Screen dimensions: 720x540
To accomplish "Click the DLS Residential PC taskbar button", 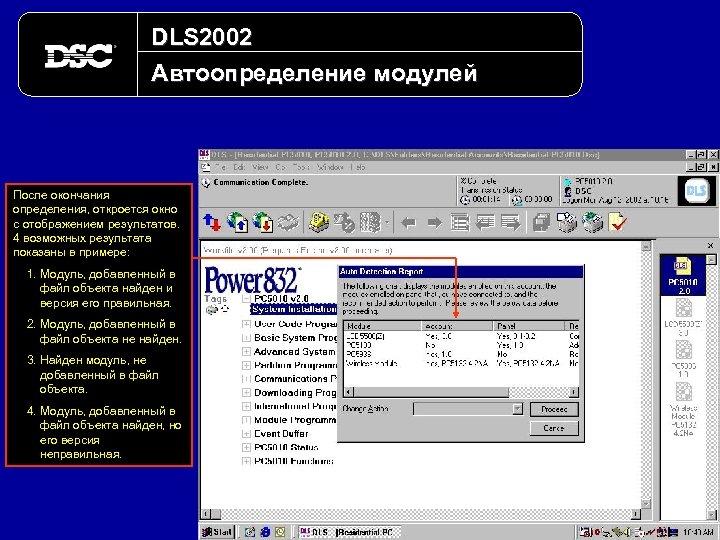I will pos(349,532).
